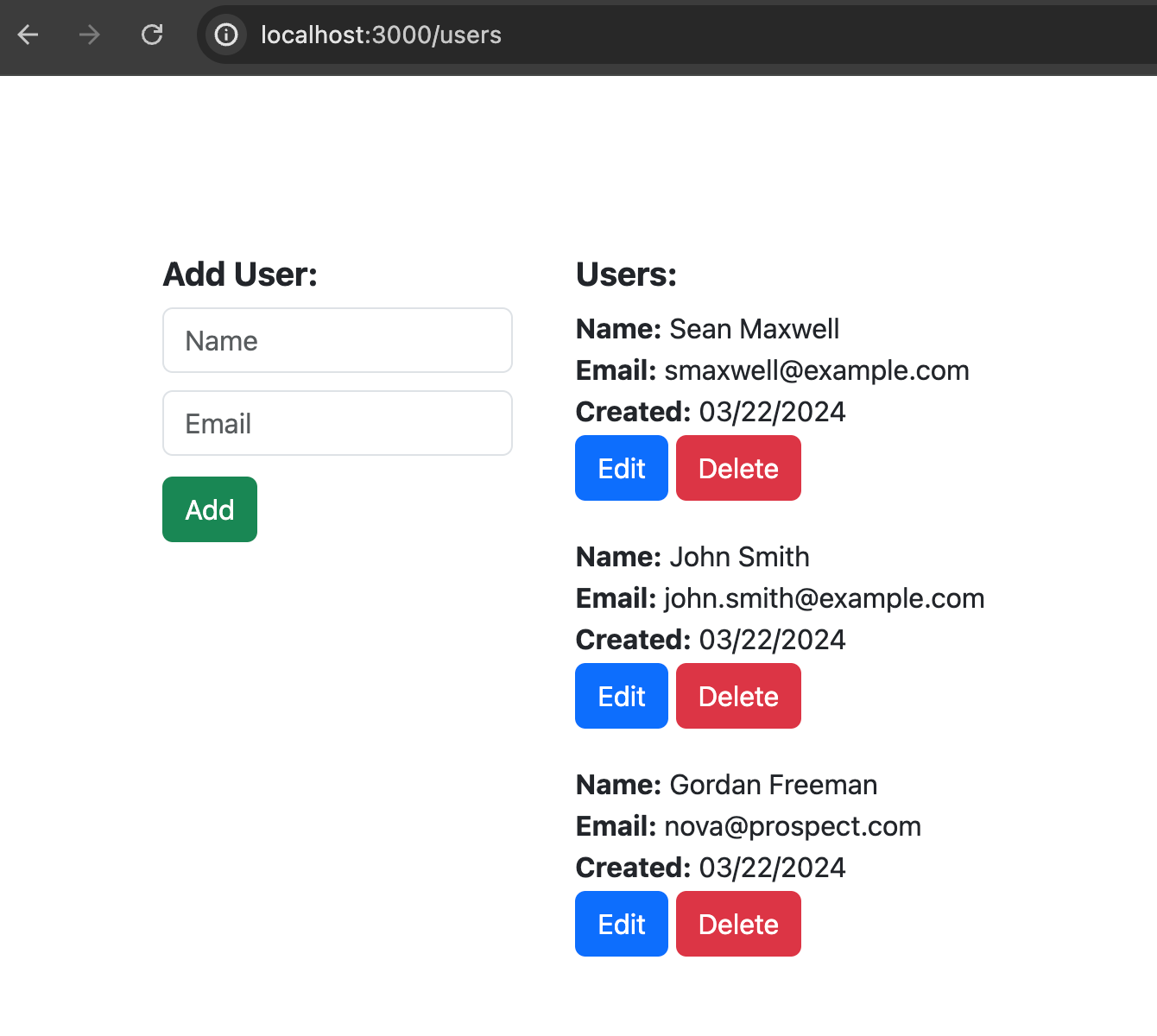1157x1036 pixels.
Task: Focus the Email input field
Action: click(338, 424)
